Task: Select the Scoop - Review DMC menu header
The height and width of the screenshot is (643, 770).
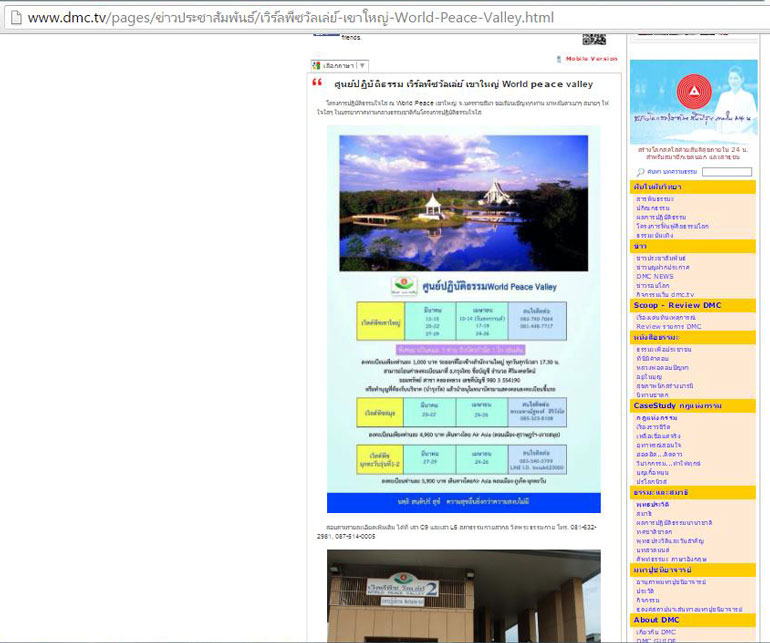Action: tap(678, 305)
